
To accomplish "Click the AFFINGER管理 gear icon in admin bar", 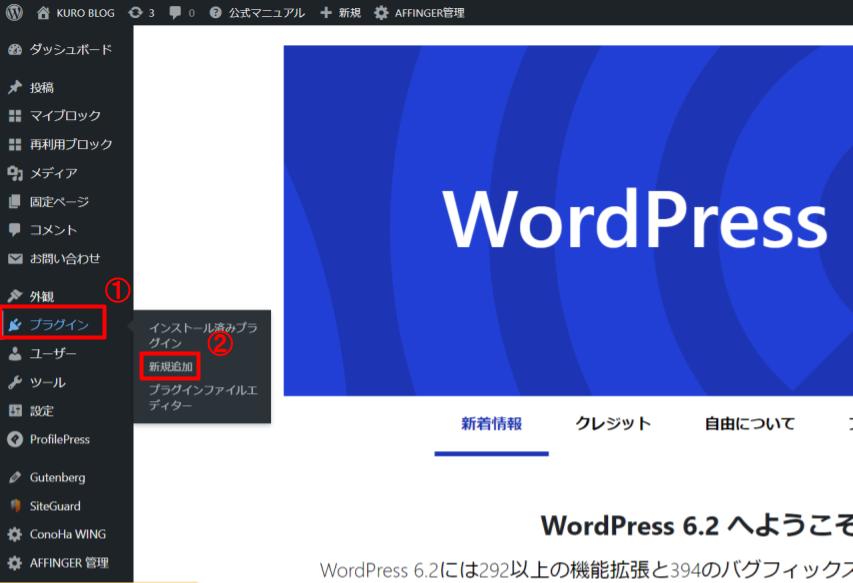I will [x=381, y=13].
